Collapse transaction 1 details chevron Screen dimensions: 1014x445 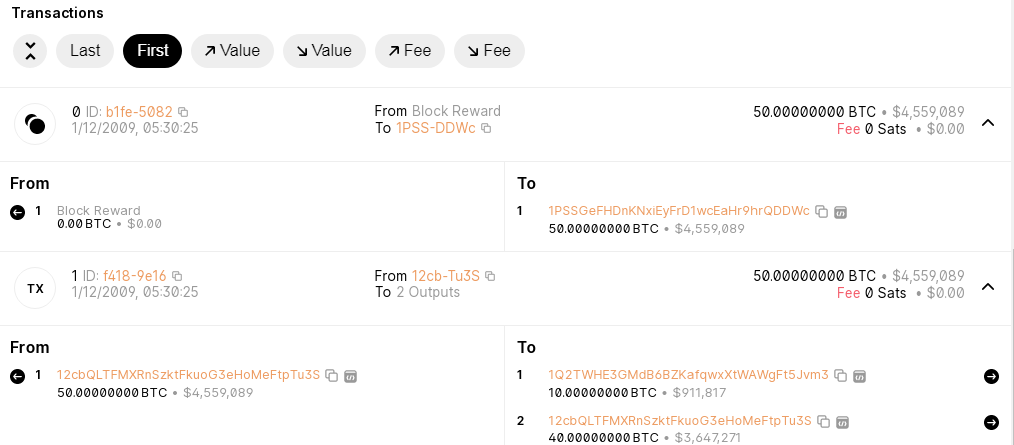(x=988, y=287)
